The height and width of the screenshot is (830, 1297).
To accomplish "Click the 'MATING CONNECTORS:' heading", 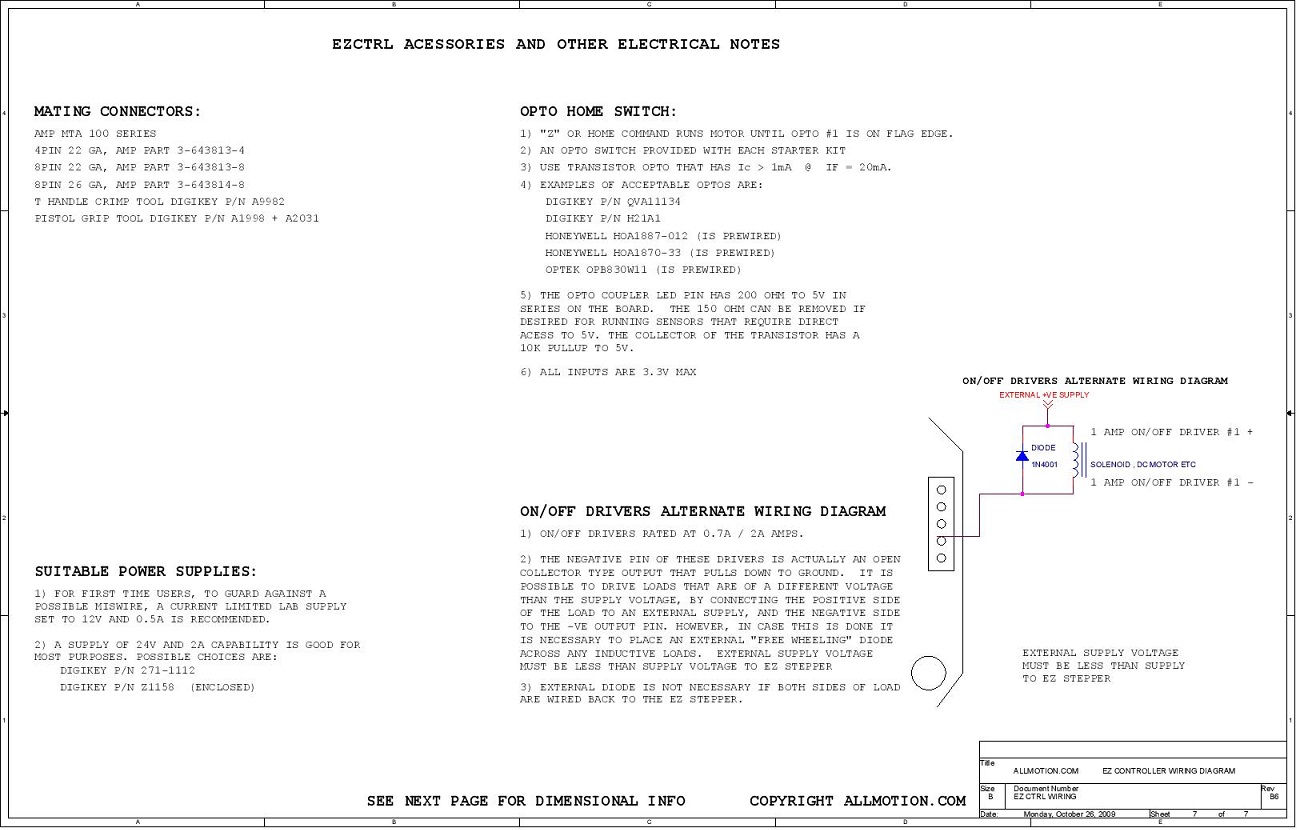I will click(x=118, y=111).
